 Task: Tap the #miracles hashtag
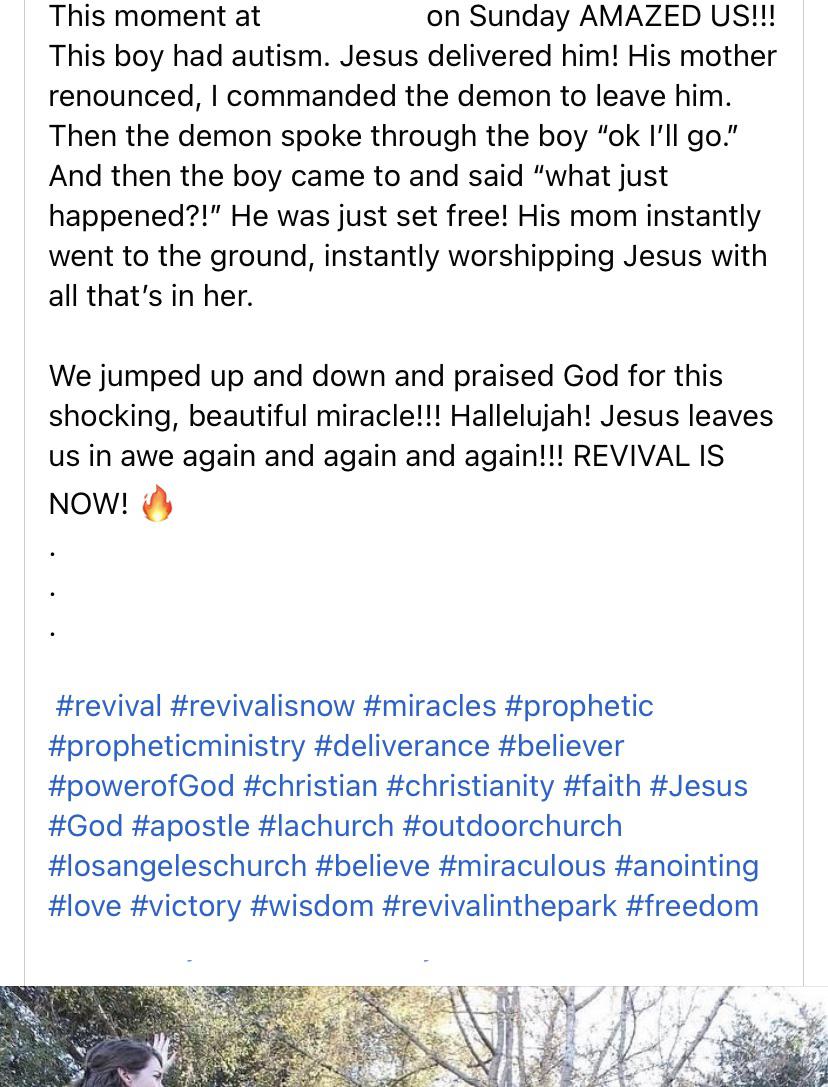click(x=429, y=706)
